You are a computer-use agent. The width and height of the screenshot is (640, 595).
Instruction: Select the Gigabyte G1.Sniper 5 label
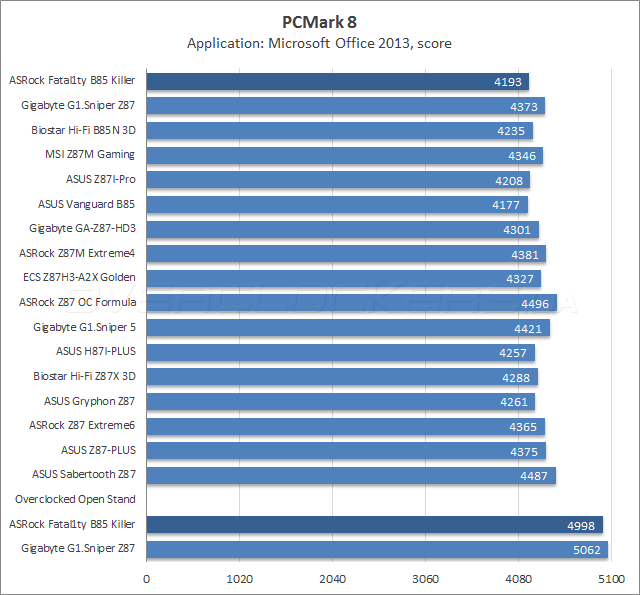point(84,327)
